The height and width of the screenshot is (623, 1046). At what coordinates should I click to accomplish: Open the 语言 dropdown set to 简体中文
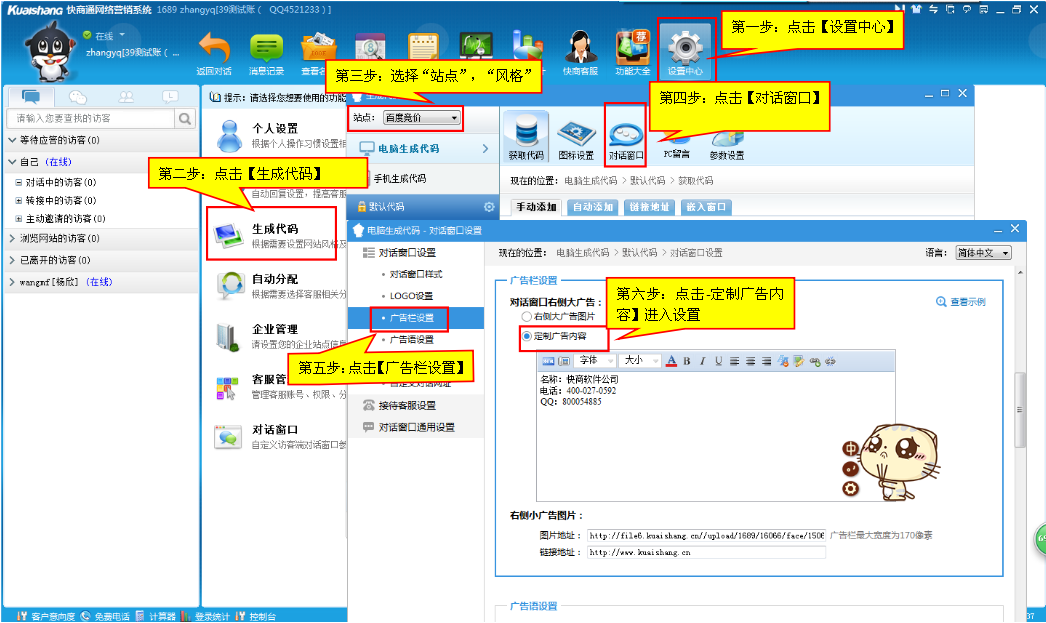tap(983, 253)
